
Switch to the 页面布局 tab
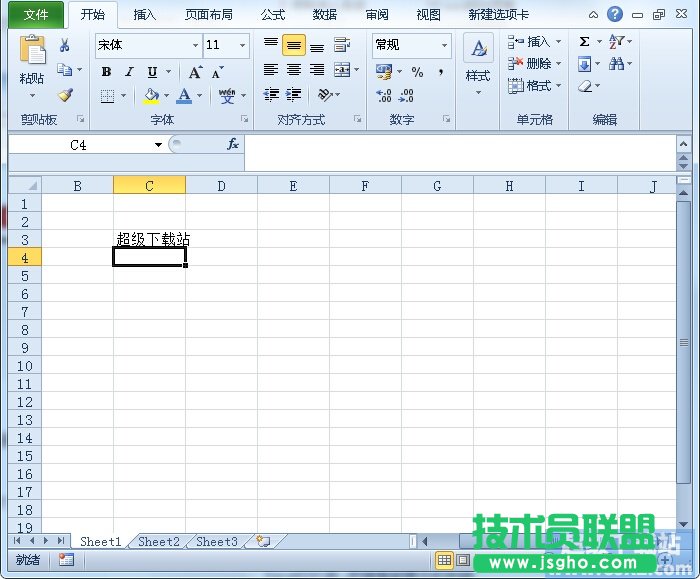[x=209, y=15]
